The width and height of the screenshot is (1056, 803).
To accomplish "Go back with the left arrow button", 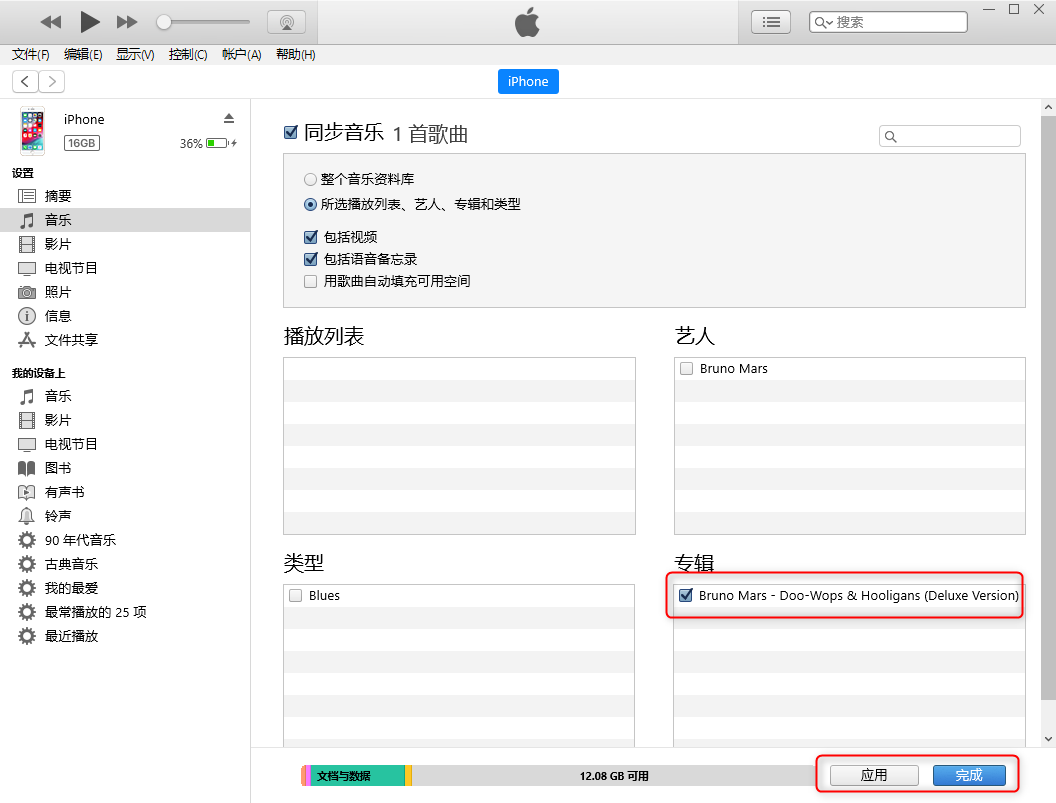I will [x=25, y=82].
